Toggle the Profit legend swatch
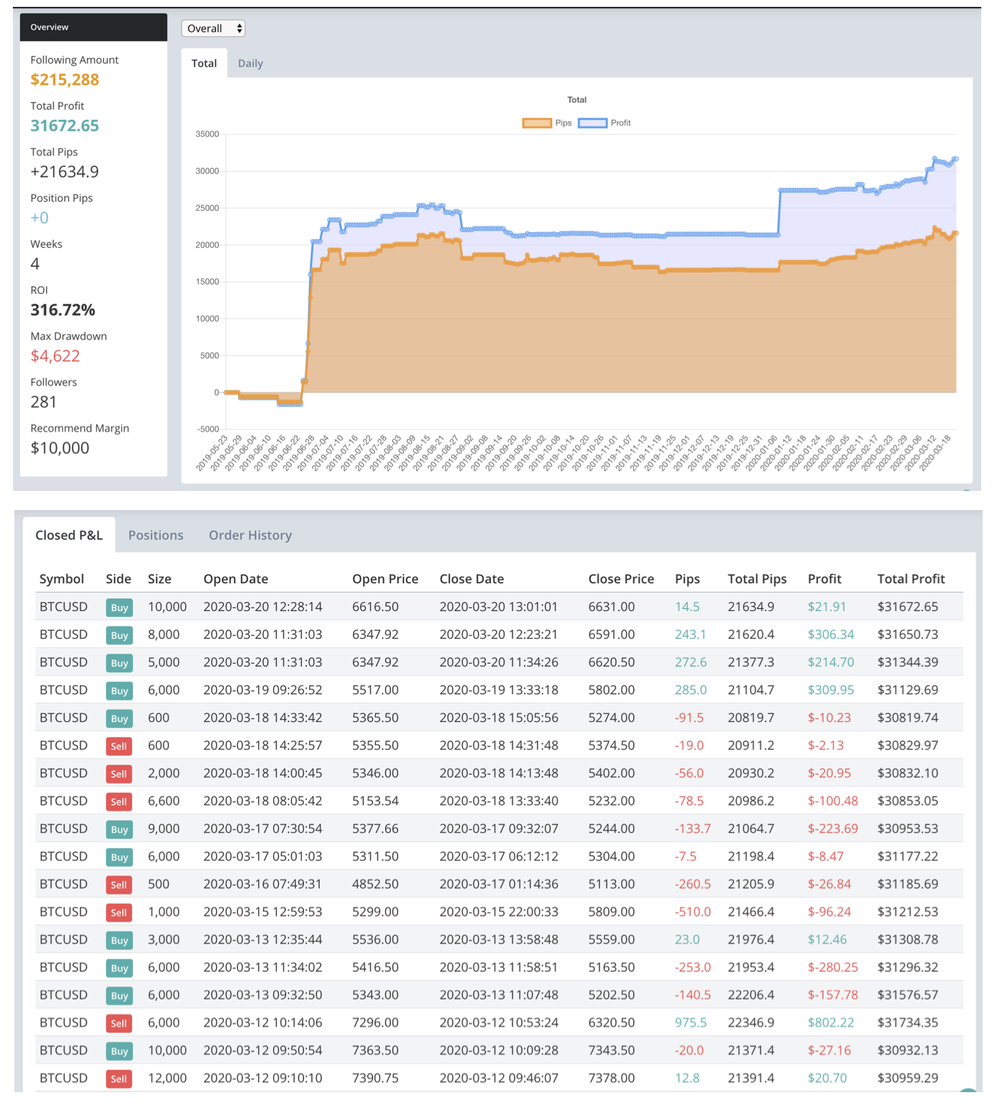The width and height of the screenshot is (1000, 1104). [x=592, y=123]
